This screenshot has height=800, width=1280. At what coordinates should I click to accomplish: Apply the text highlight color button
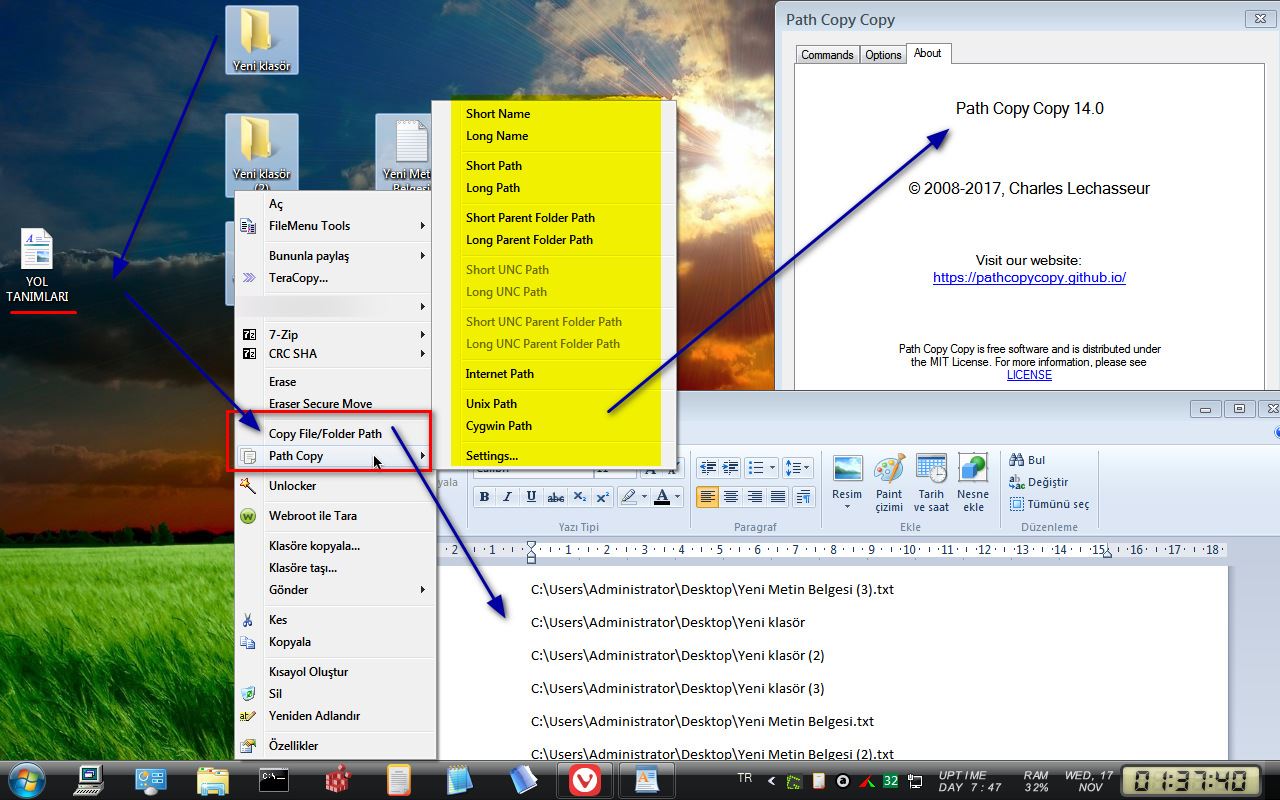coord(628,497)
